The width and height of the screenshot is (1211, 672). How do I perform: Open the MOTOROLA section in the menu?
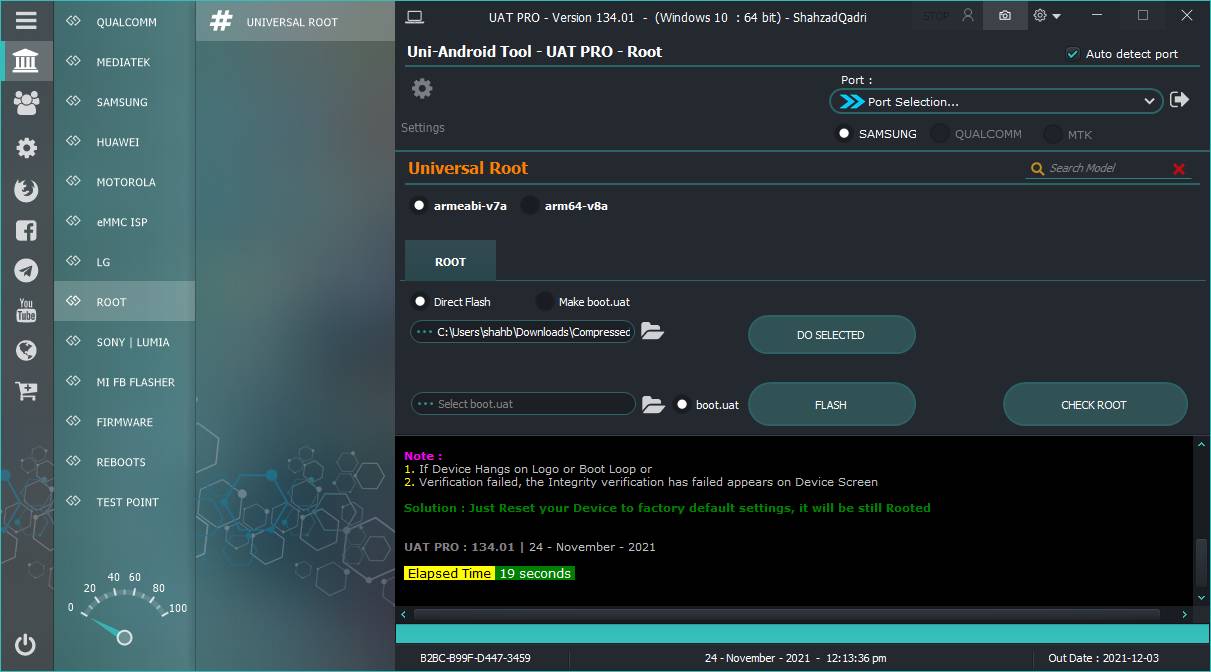coord(125,182)
